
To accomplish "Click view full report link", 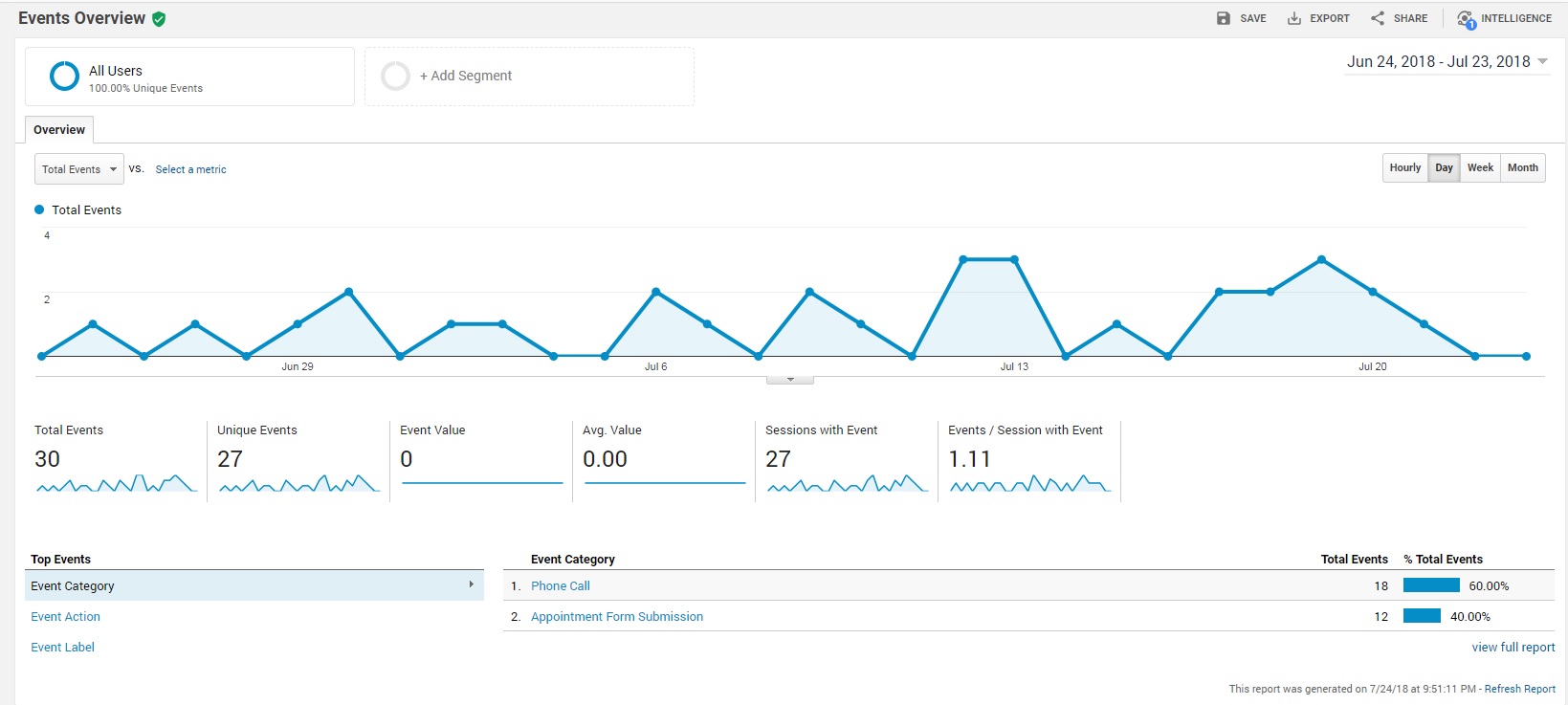I will pos(1513,648).
